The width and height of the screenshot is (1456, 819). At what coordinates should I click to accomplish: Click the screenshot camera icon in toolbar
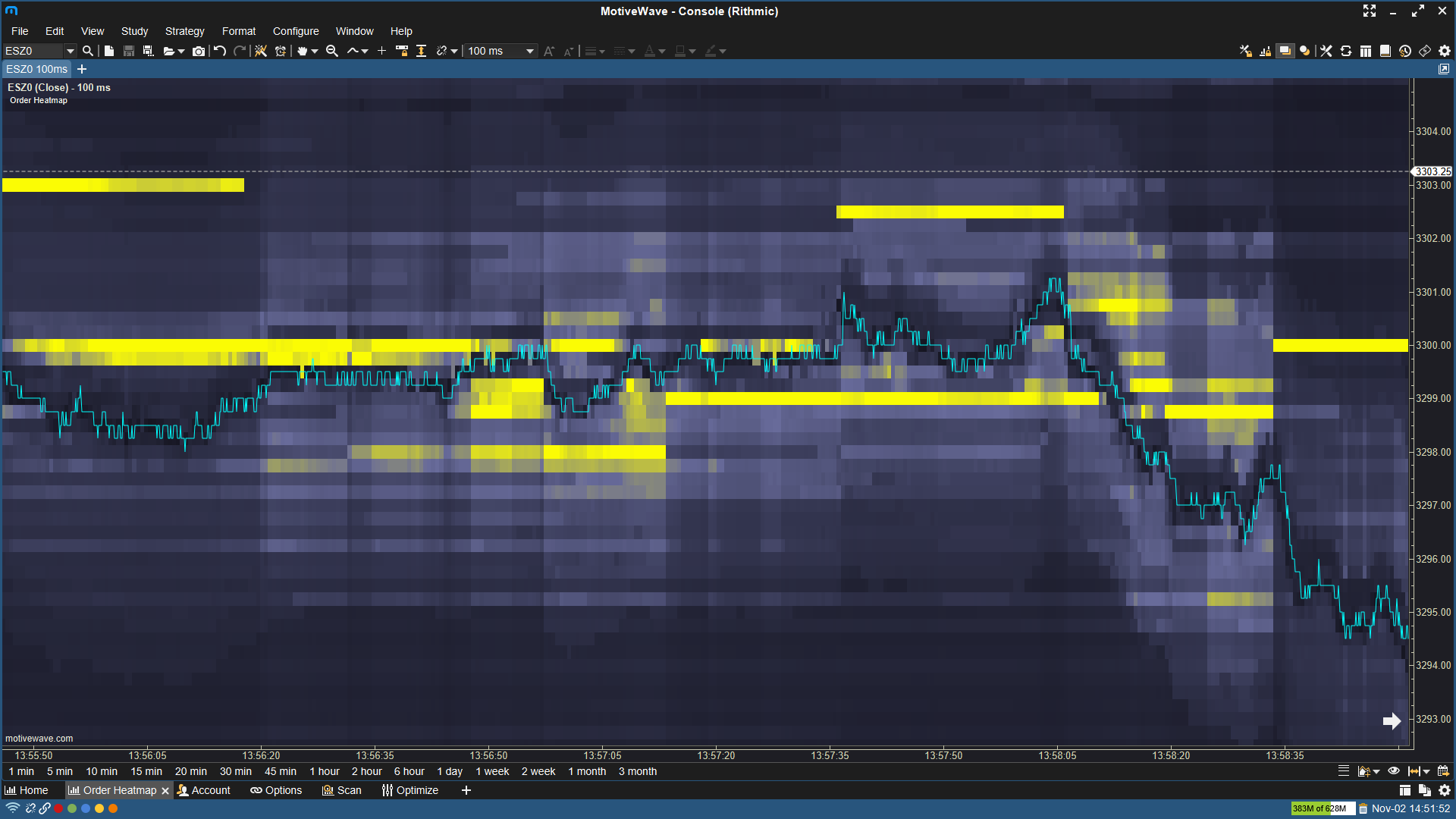point(199,51)
